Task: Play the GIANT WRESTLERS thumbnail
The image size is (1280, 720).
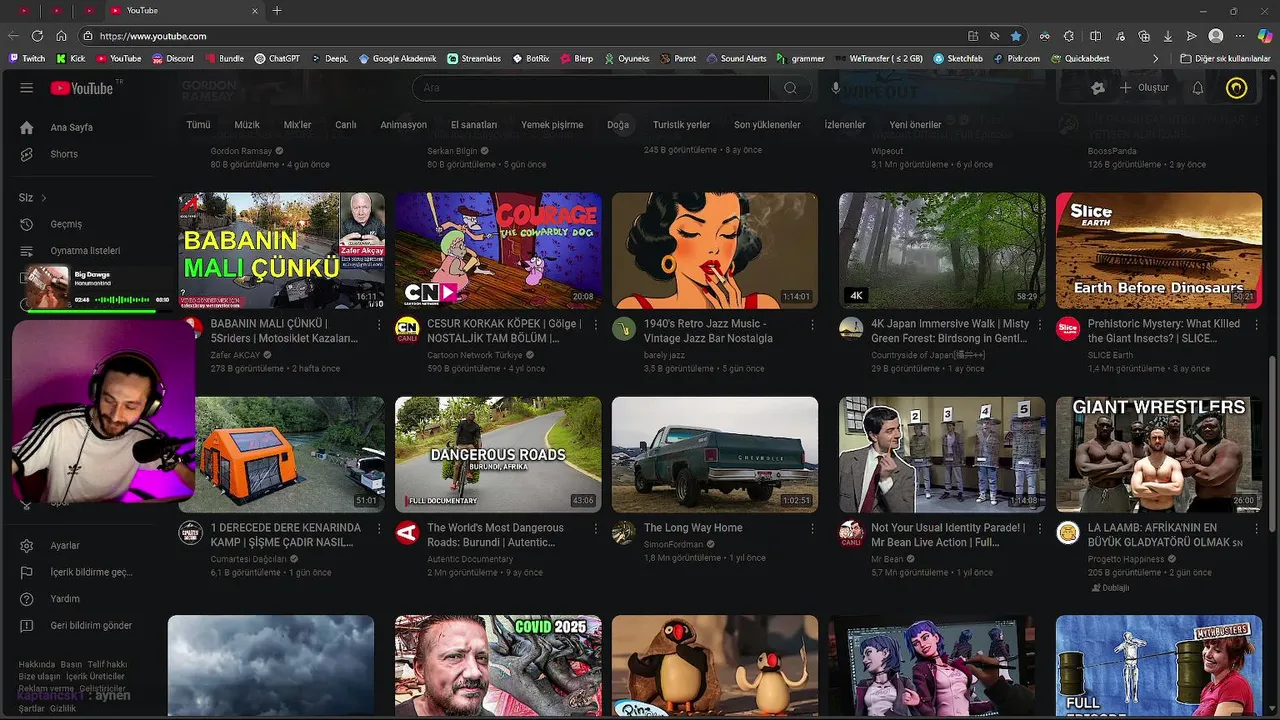Action: [x=1159, y=455]
